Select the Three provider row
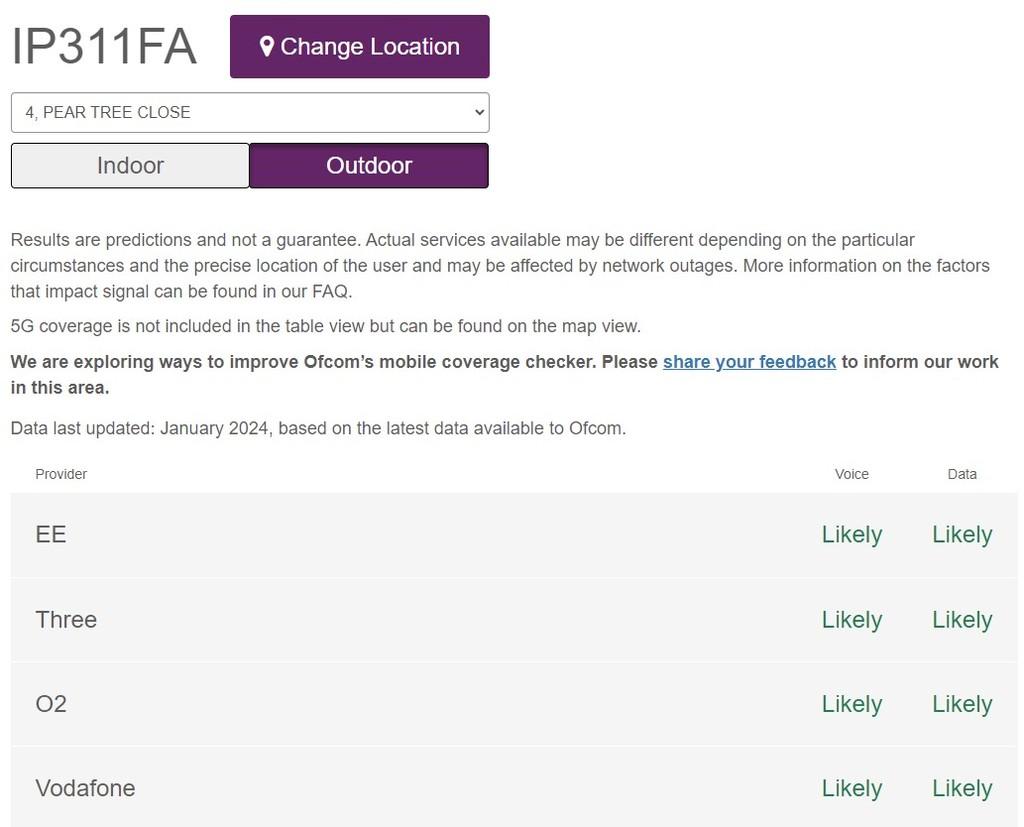The height and width of the screenshot is (827, 1024). [514, 619]
